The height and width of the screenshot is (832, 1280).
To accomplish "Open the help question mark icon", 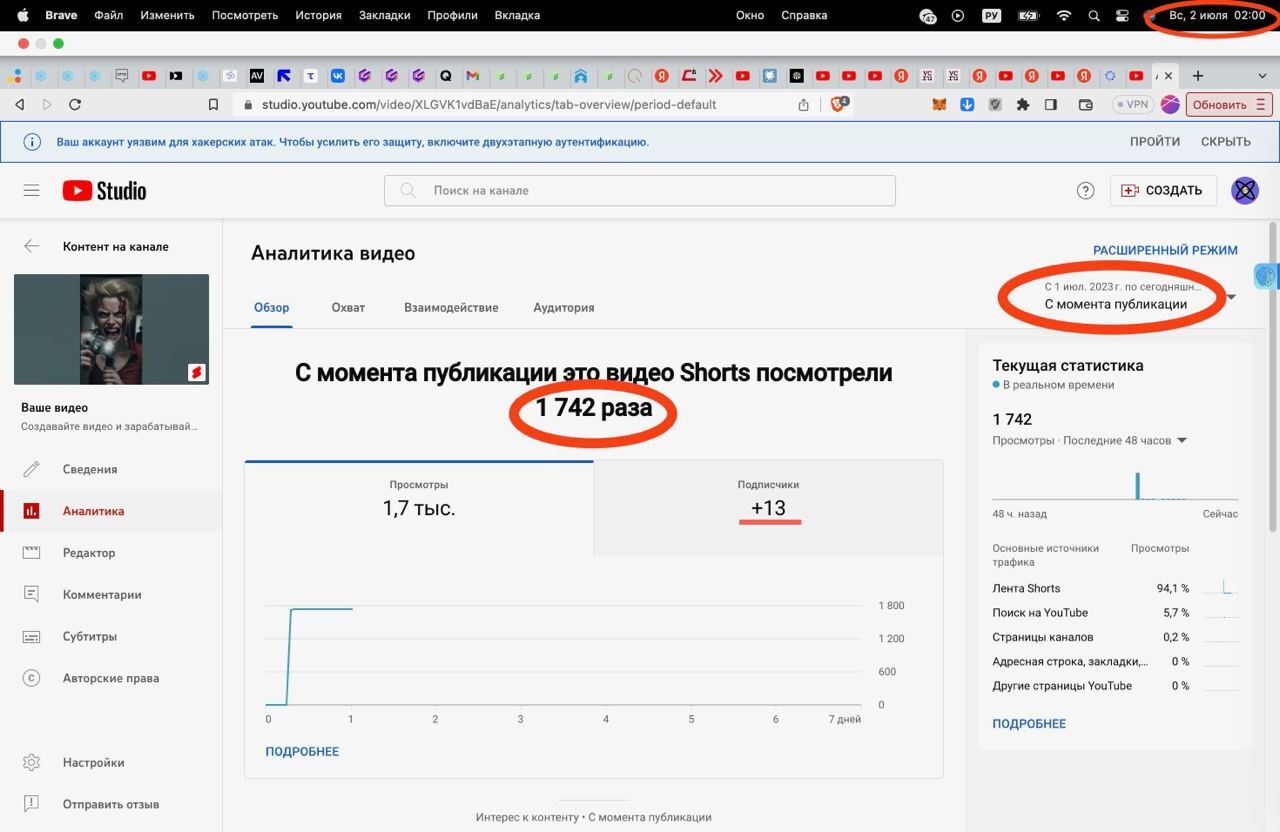I will pyautogui.click(x=1085, y=190).
